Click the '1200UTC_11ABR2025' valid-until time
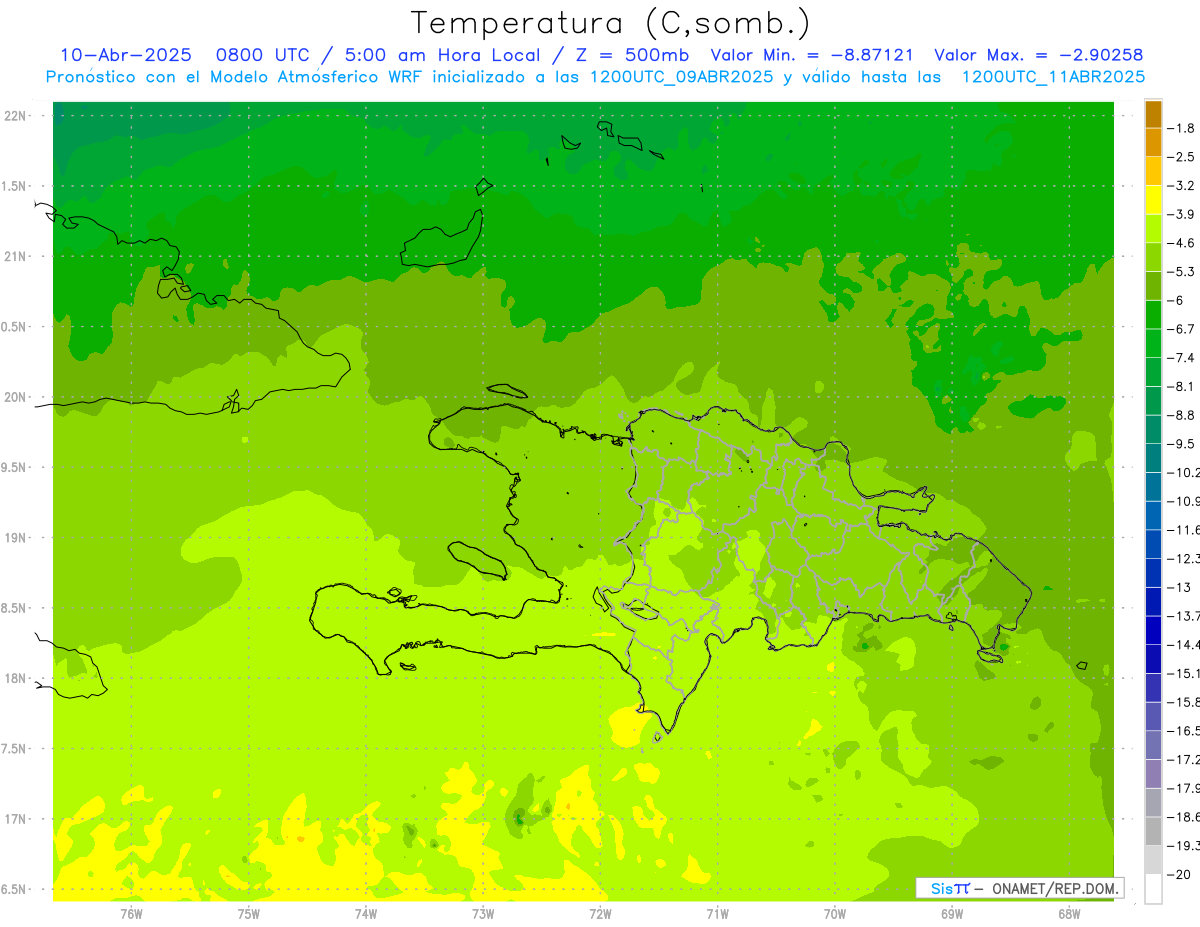 (x=1052, y=77)
